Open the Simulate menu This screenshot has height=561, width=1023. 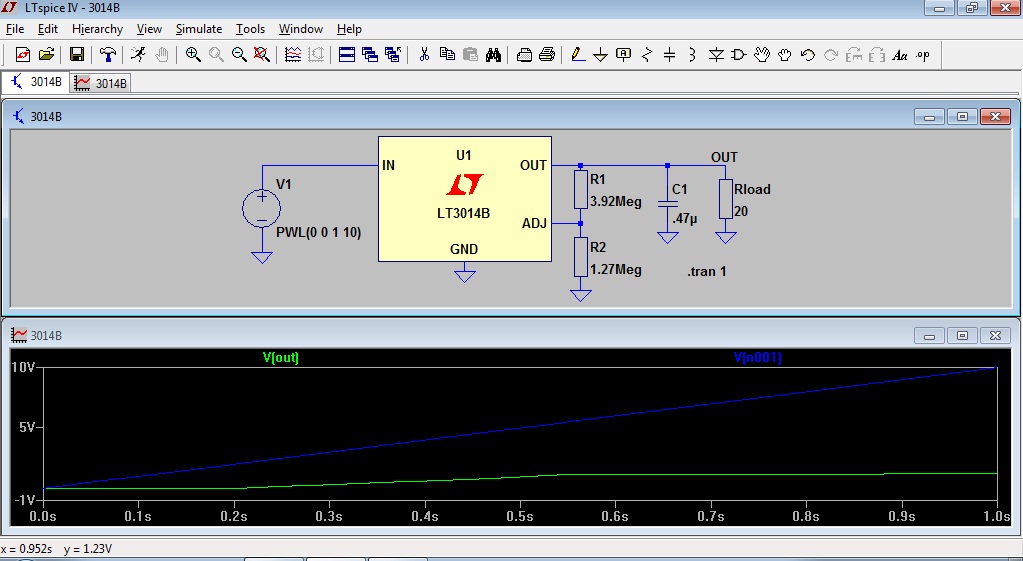click(x=199, y=29)
